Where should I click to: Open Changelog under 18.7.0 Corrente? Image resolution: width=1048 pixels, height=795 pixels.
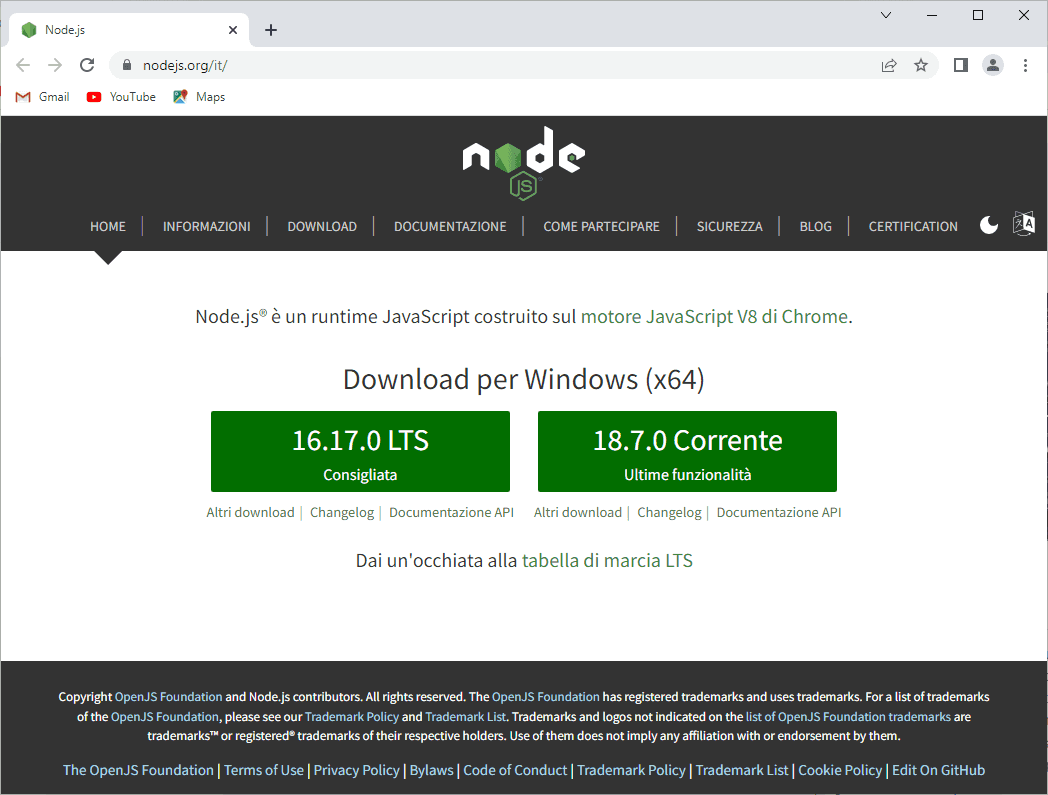(669, 512)
